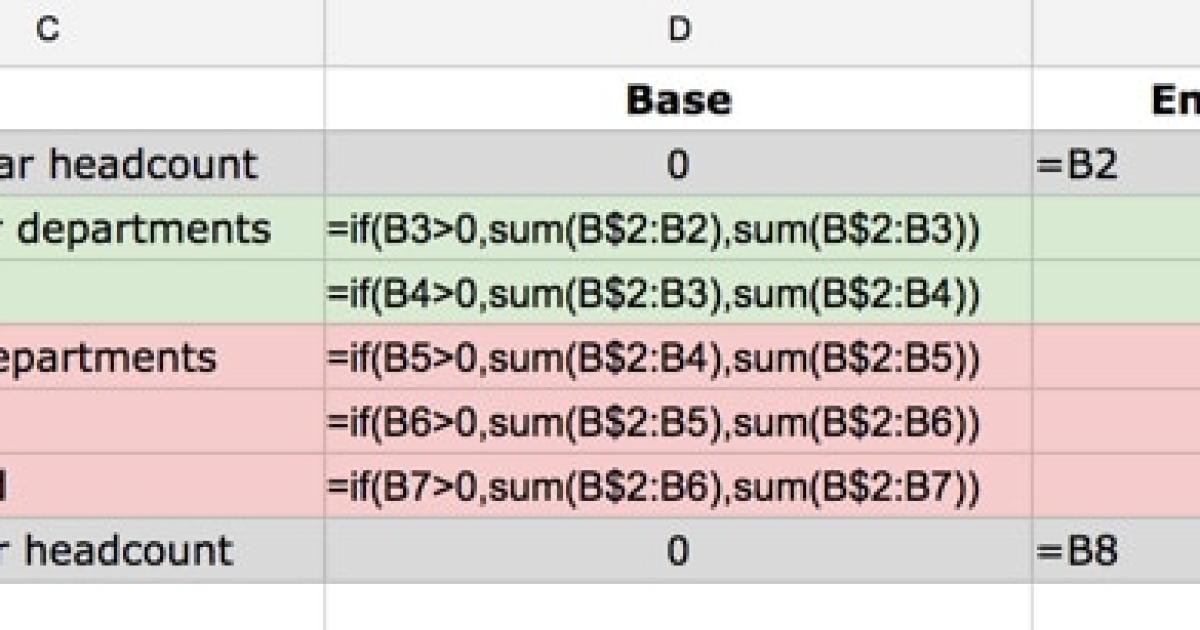Image resolution: width=1200 pixels, height=630 pixels.
Task: Click the bold Base column title cell
Action: point(680,100)
